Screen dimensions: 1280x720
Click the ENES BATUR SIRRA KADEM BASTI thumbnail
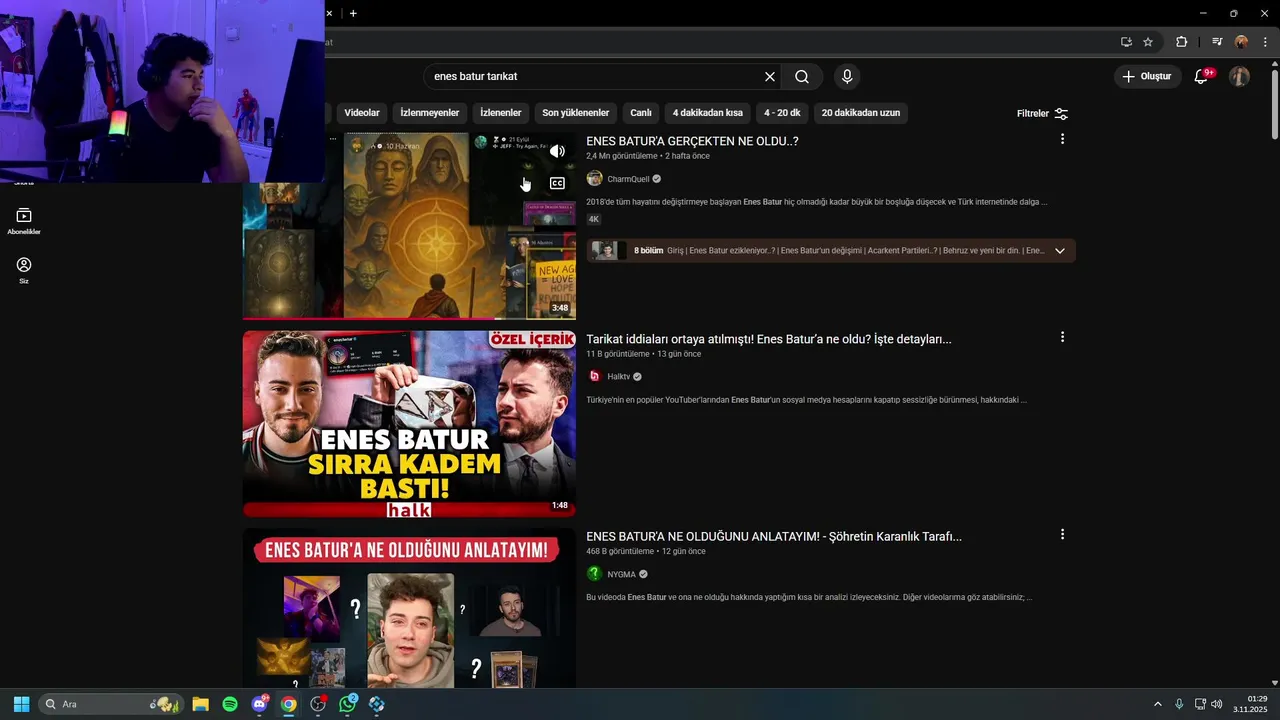(x=409, y=424)
